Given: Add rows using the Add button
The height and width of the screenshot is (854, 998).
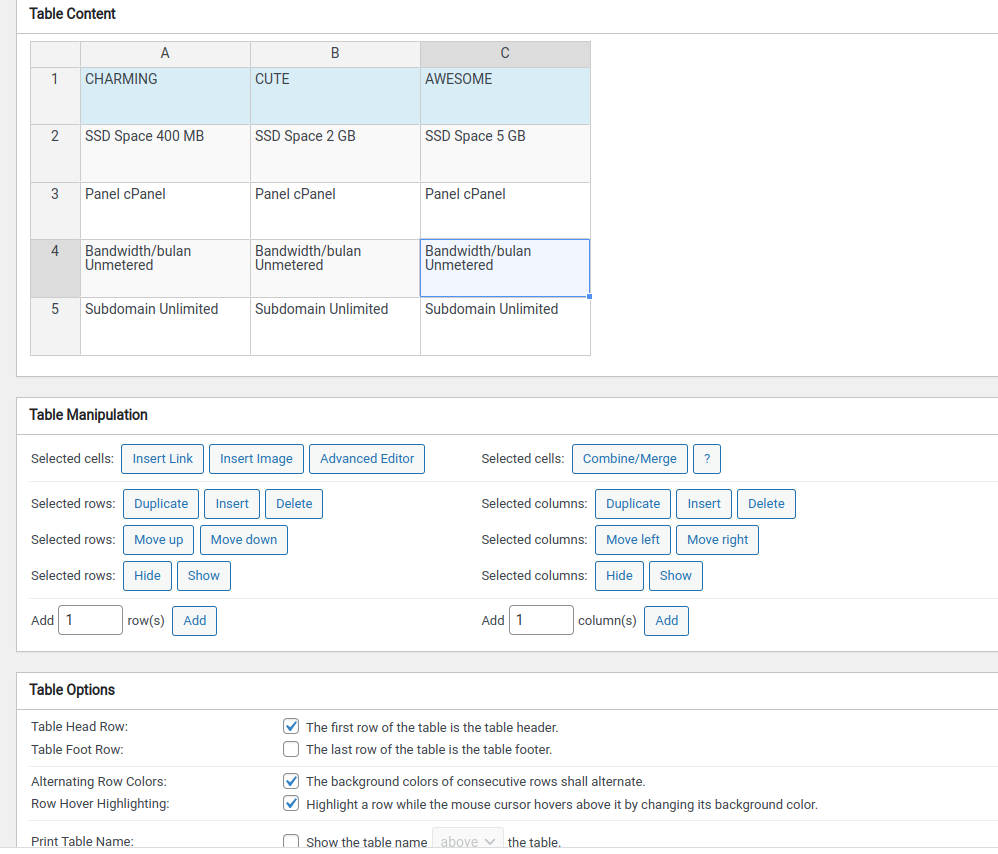Looking at the screenshot, I should click(195, 620).
